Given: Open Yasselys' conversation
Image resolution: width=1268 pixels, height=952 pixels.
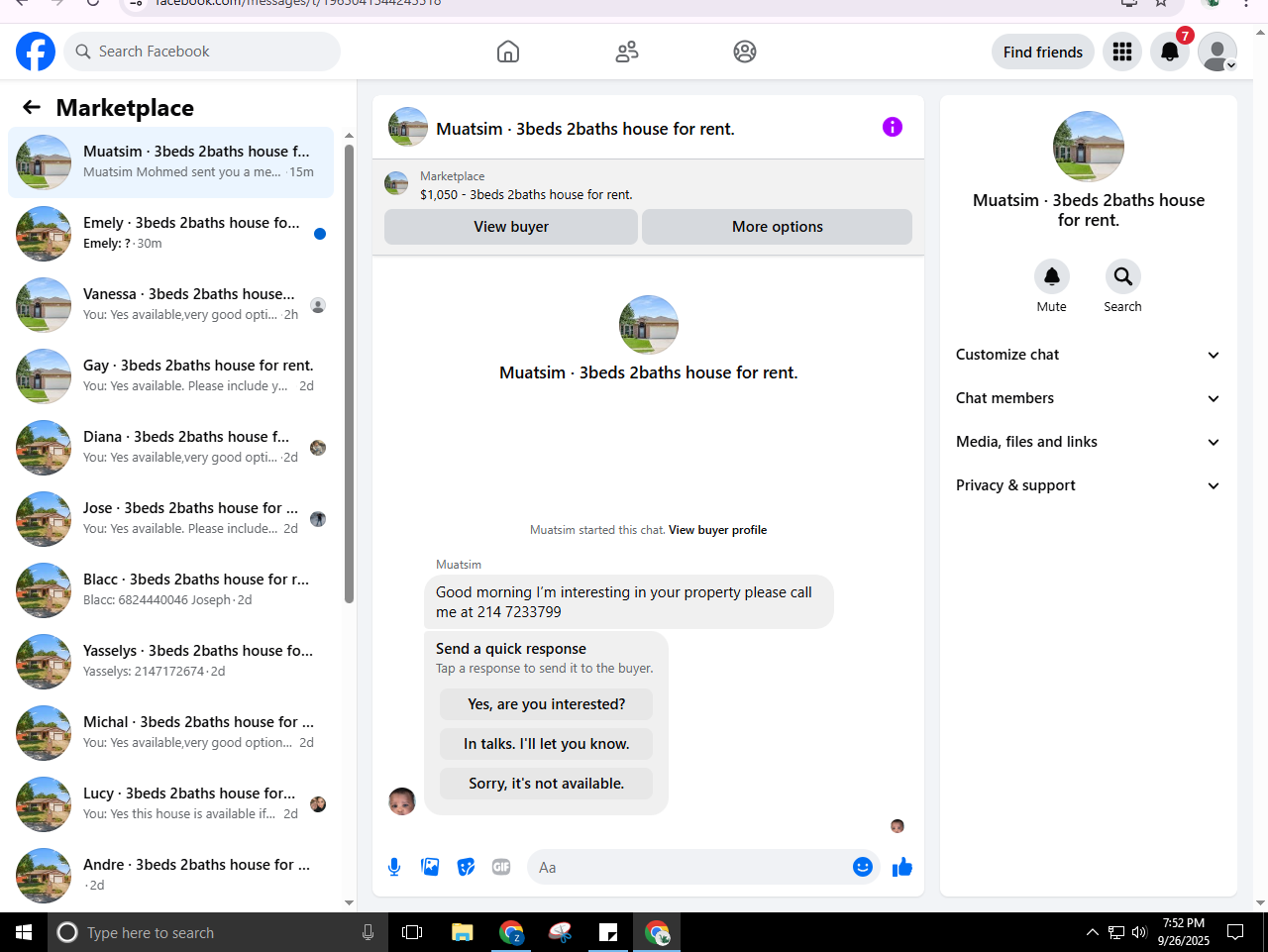Looking at the screenshot, I should pyautogui.click(x=170, y=662).
